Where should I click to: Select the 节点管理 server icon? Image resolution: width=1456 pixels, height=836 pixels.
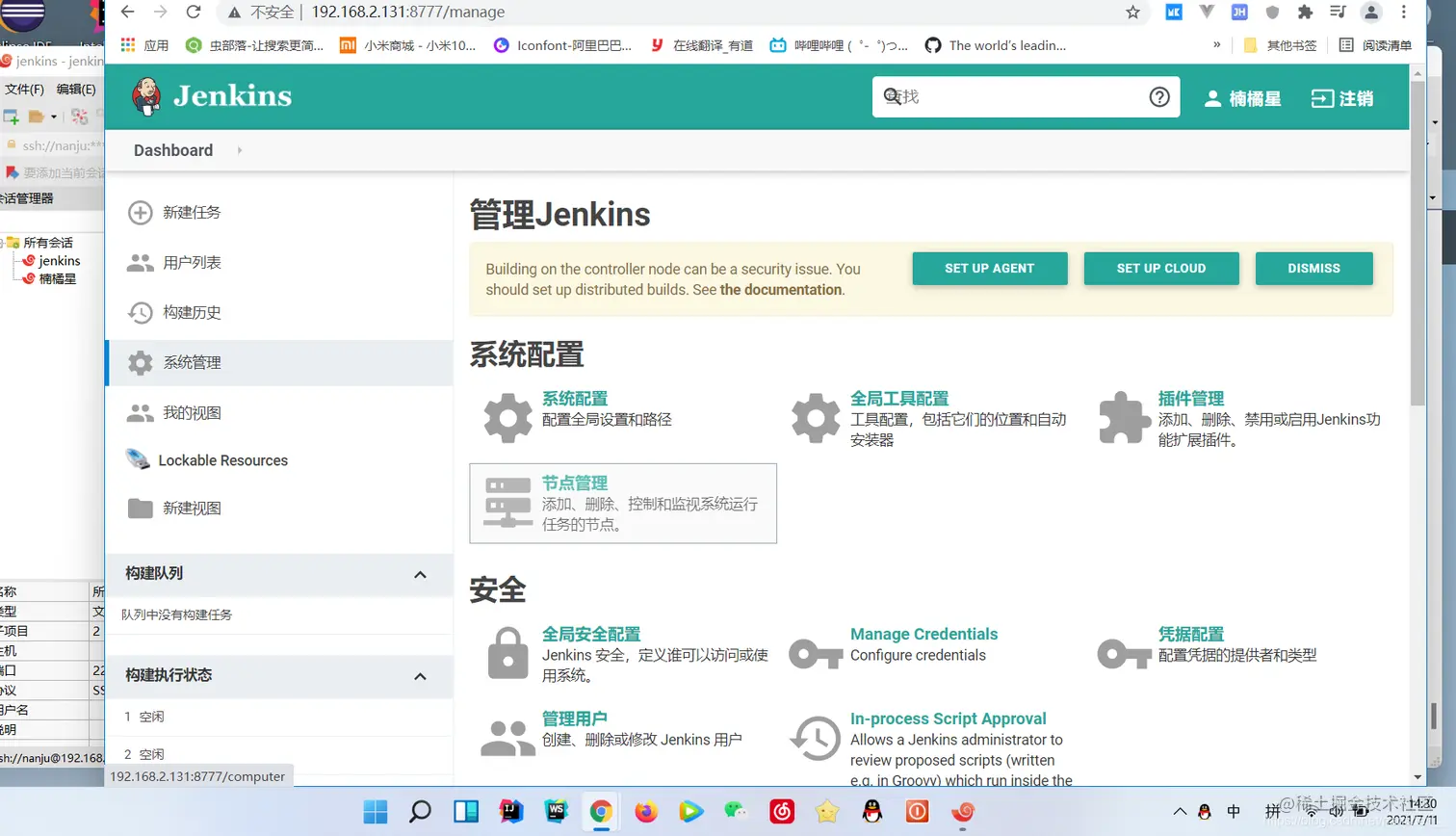507,503
